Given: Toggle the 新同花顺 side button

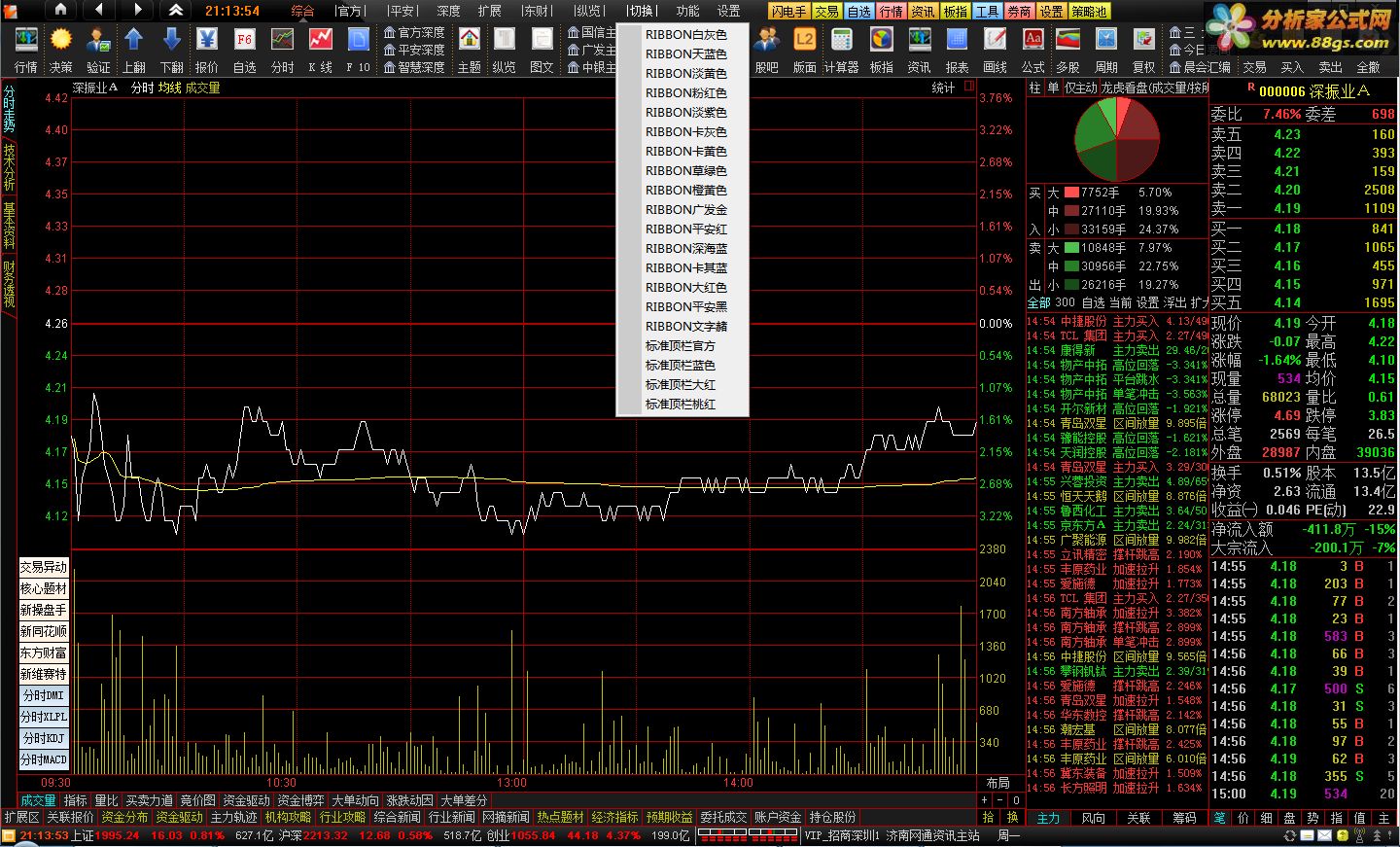Looking at the screenshot, I should click(44, 631).
